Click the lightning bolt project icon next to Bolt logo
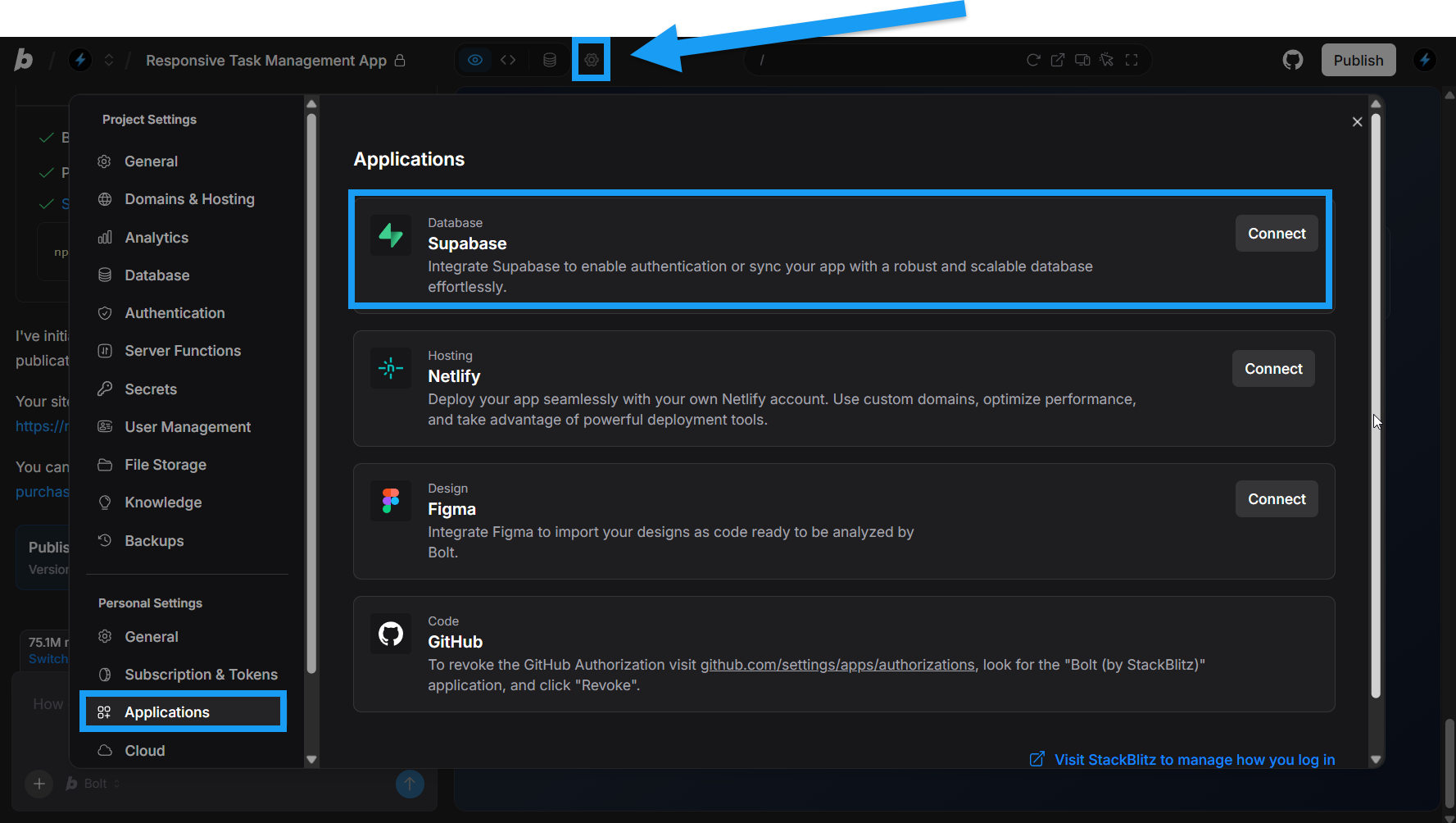Image resolution: width=1456 pixels, height=823 pixels. (x=80, y=60)
